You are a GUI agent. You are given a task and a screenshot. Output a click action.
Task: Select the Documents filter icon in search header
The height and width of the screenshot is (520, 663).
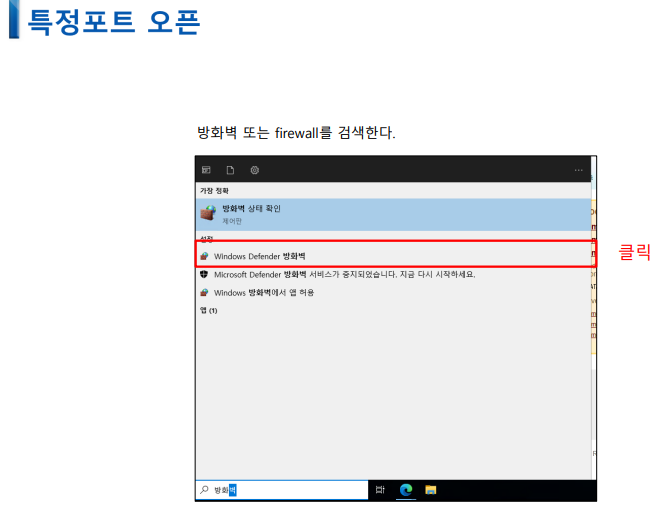(230, 170)
